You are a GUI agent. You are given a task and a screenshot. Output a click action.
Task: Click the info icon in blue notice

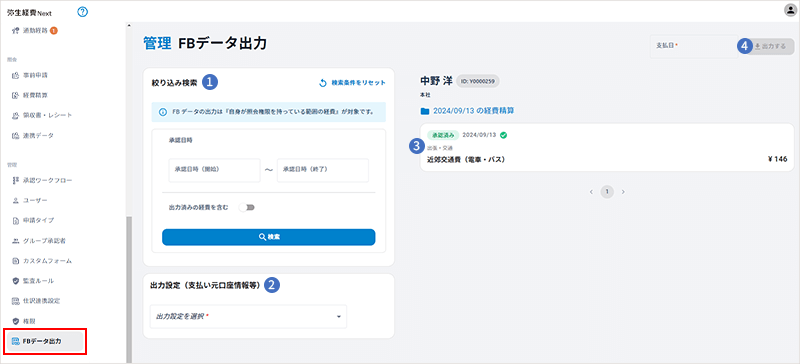point(163,111)
